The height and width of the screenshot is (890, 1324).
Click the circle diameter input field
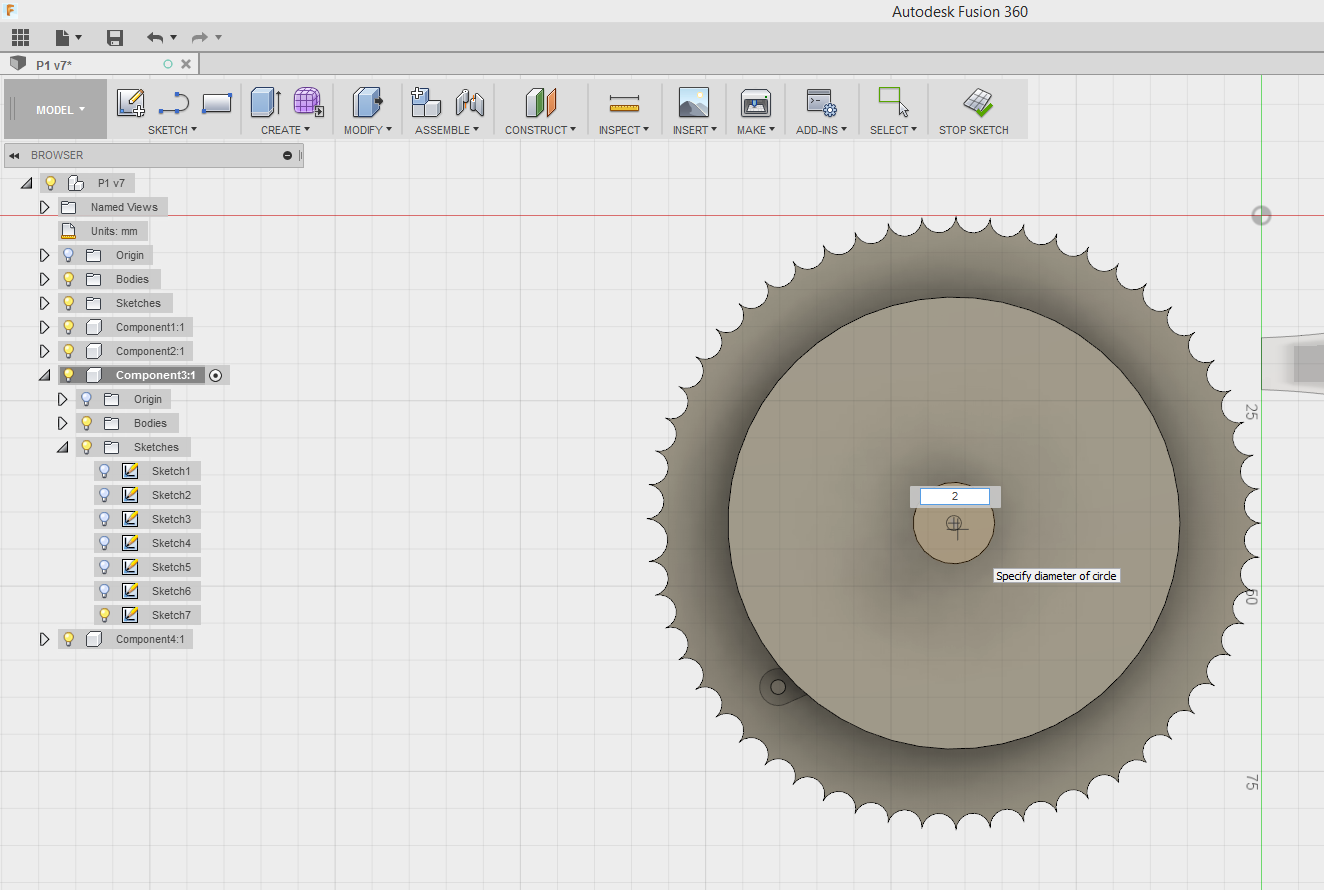[954, 496]
